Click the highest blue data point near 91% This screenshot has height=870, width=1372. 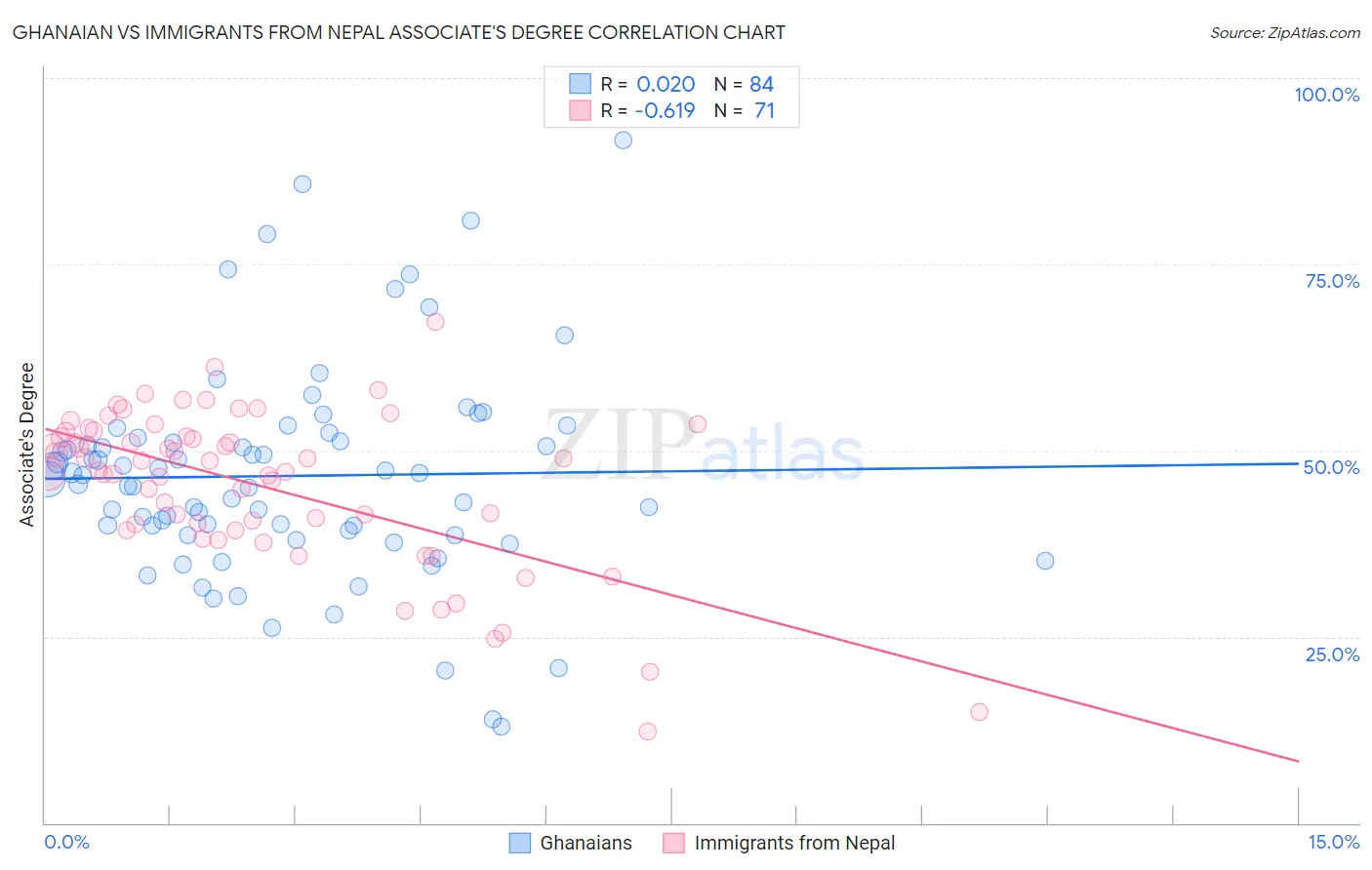pyautogui.click(x=623, y=140)
